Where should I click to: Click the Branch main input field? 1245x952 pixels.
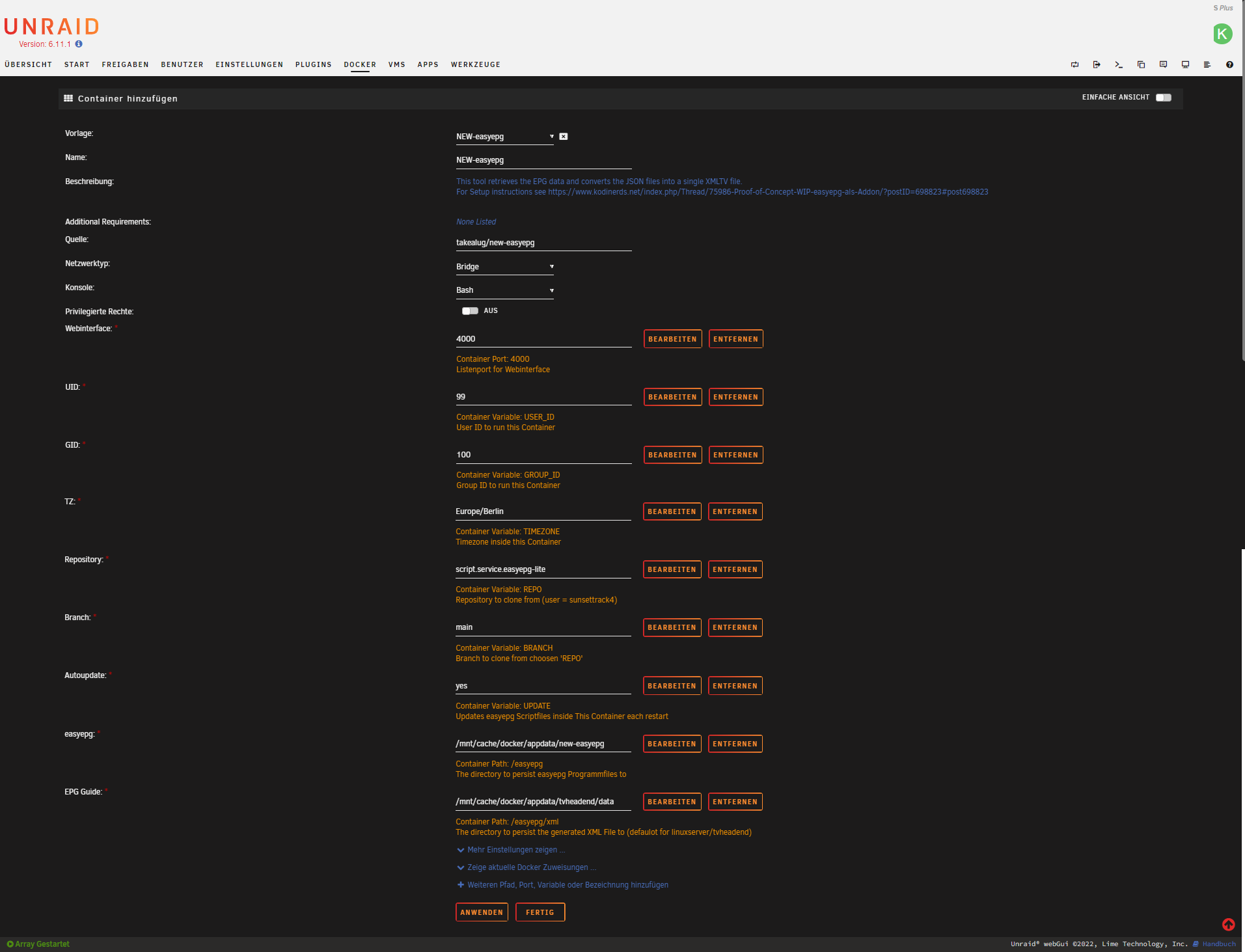[543, 627]
